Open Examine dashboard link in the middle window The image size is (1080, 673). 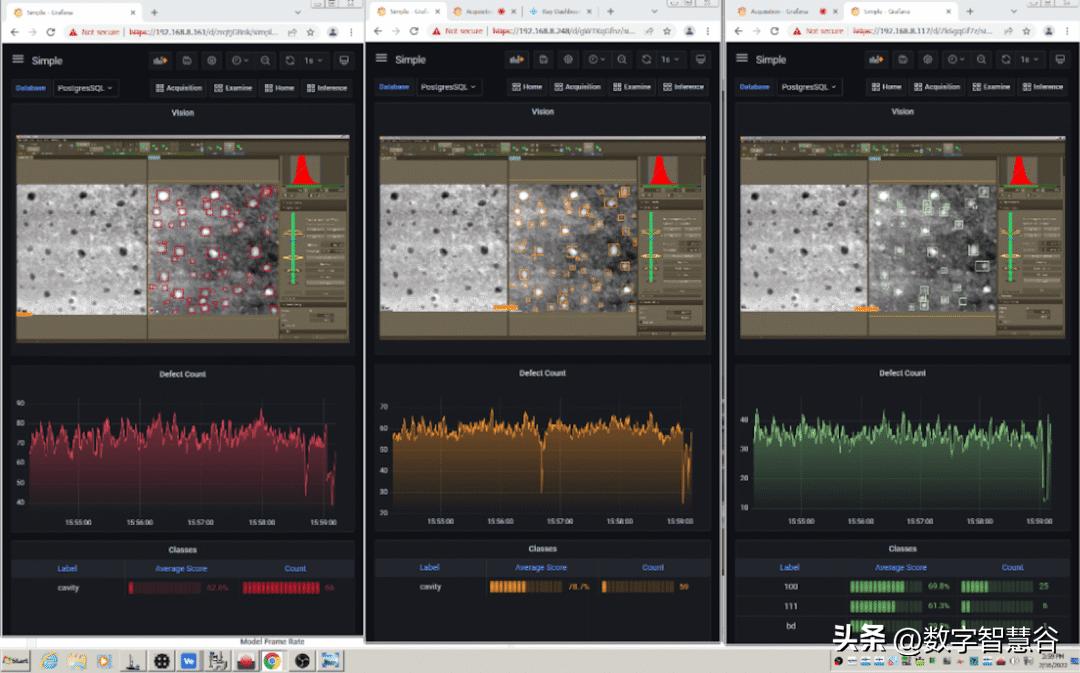pyautogui.click(x=632, y=87)
